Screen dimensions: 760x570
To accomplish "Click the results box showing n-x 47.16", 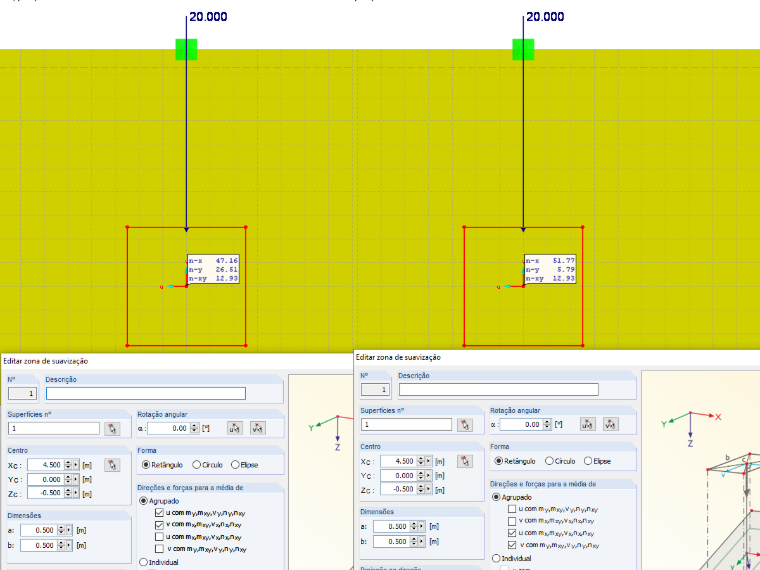I will tap(213, 269).
